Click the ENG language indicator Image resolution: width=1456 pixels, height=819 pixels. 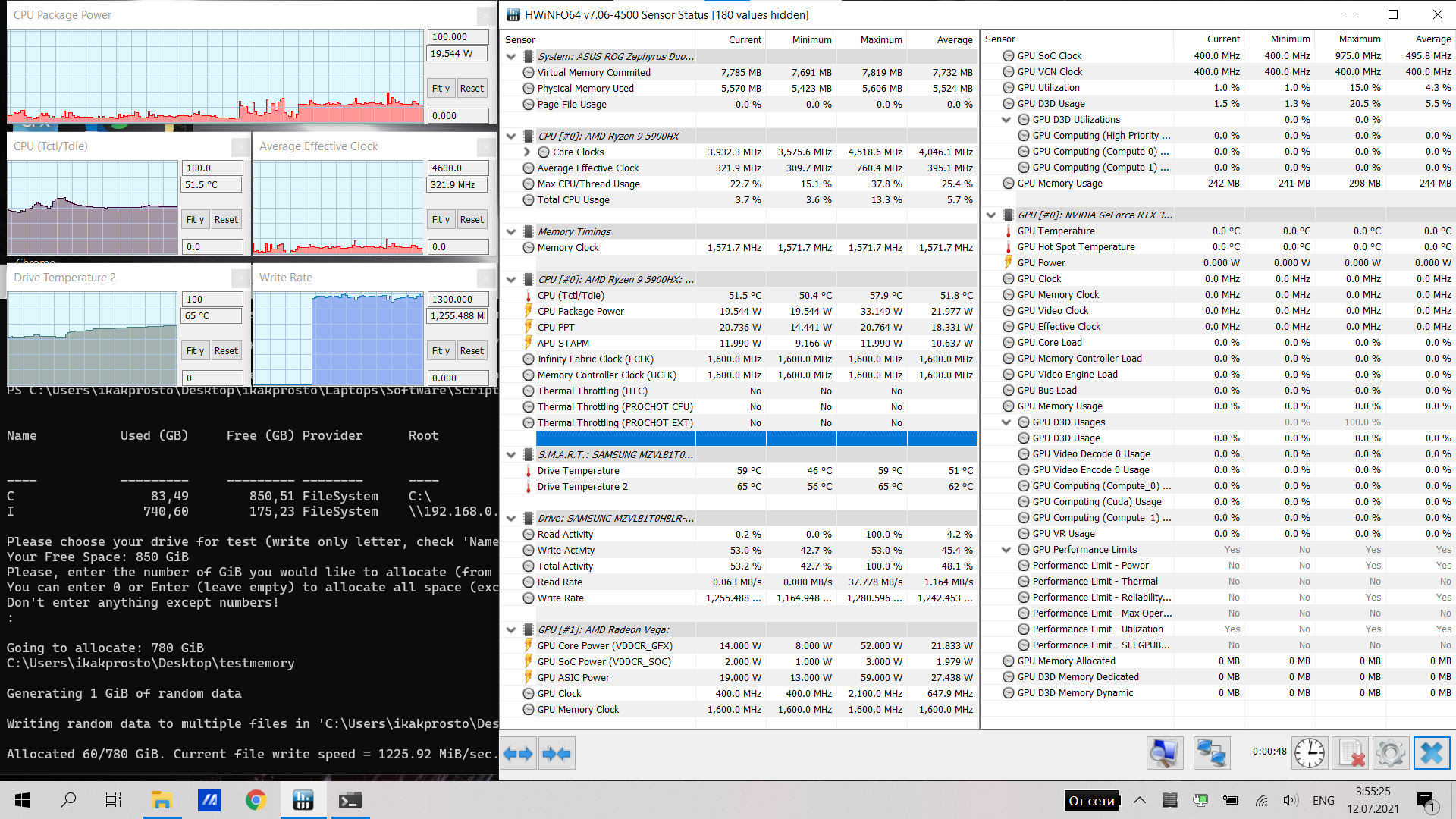point(1323,800)
